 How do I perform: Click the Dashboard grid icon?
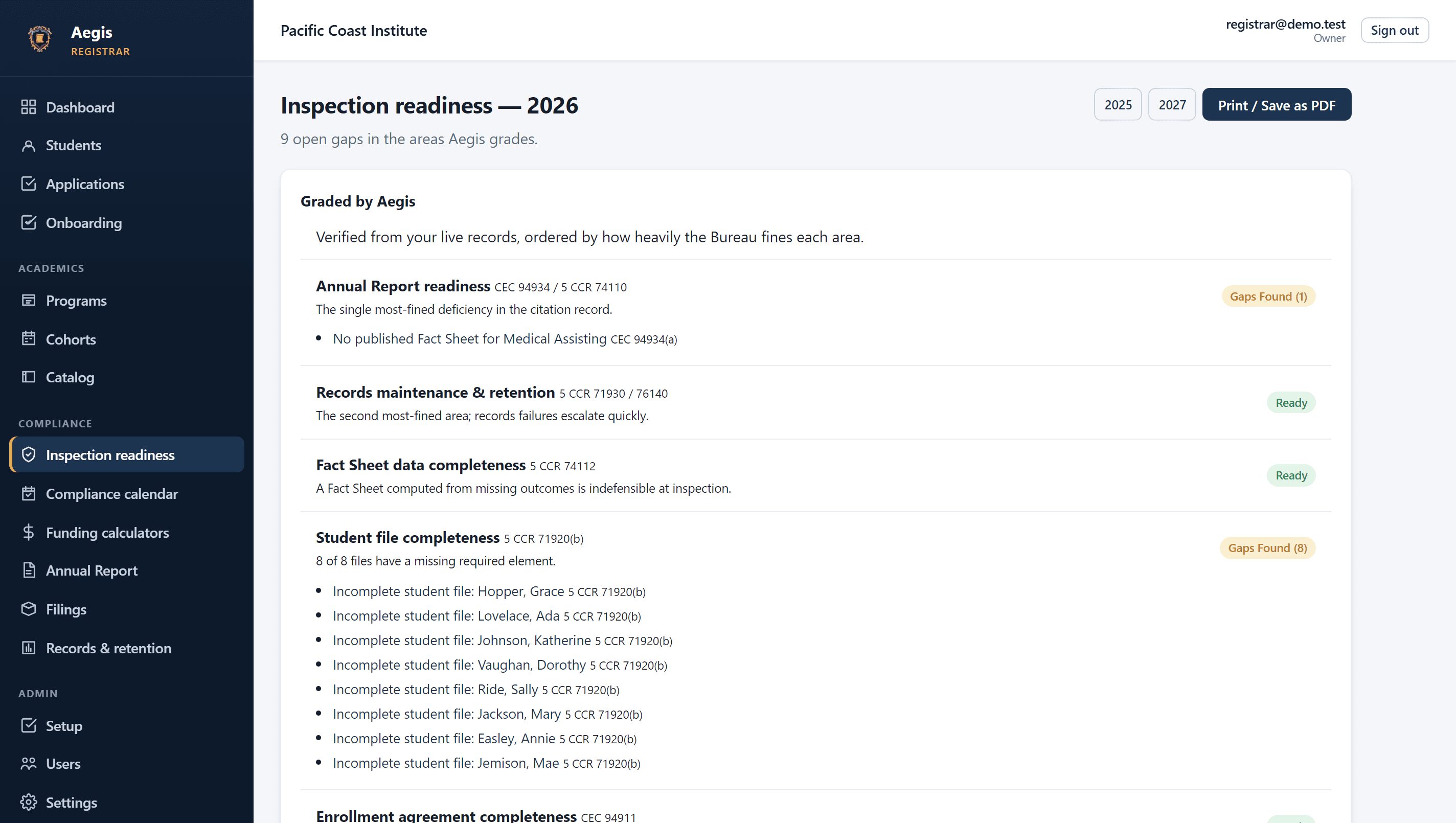click(28, 107)
